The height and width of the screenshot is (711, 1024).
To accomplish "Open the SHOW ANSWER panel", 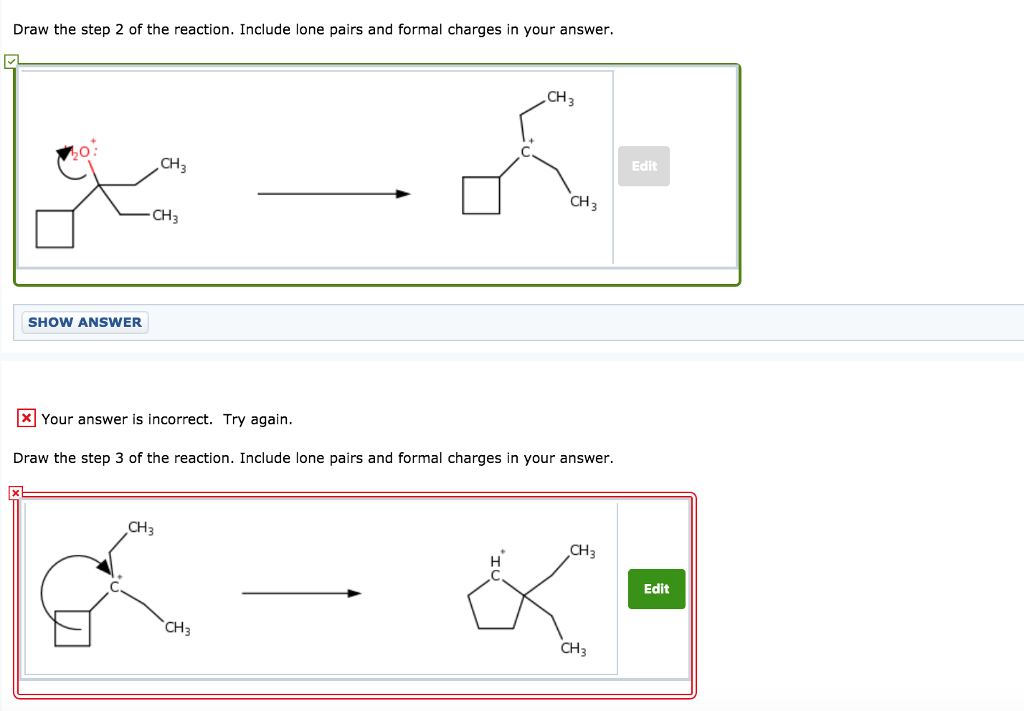I will click(84, 322).
